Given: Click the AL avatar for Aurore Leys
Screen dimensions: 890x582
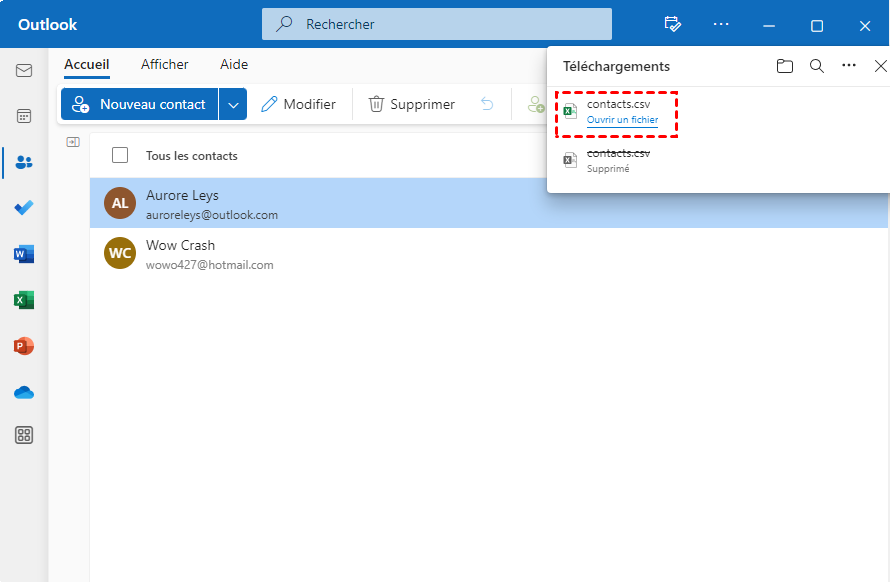Looking at the screenshot, I should pyautogui.click(x=120, y=203).
